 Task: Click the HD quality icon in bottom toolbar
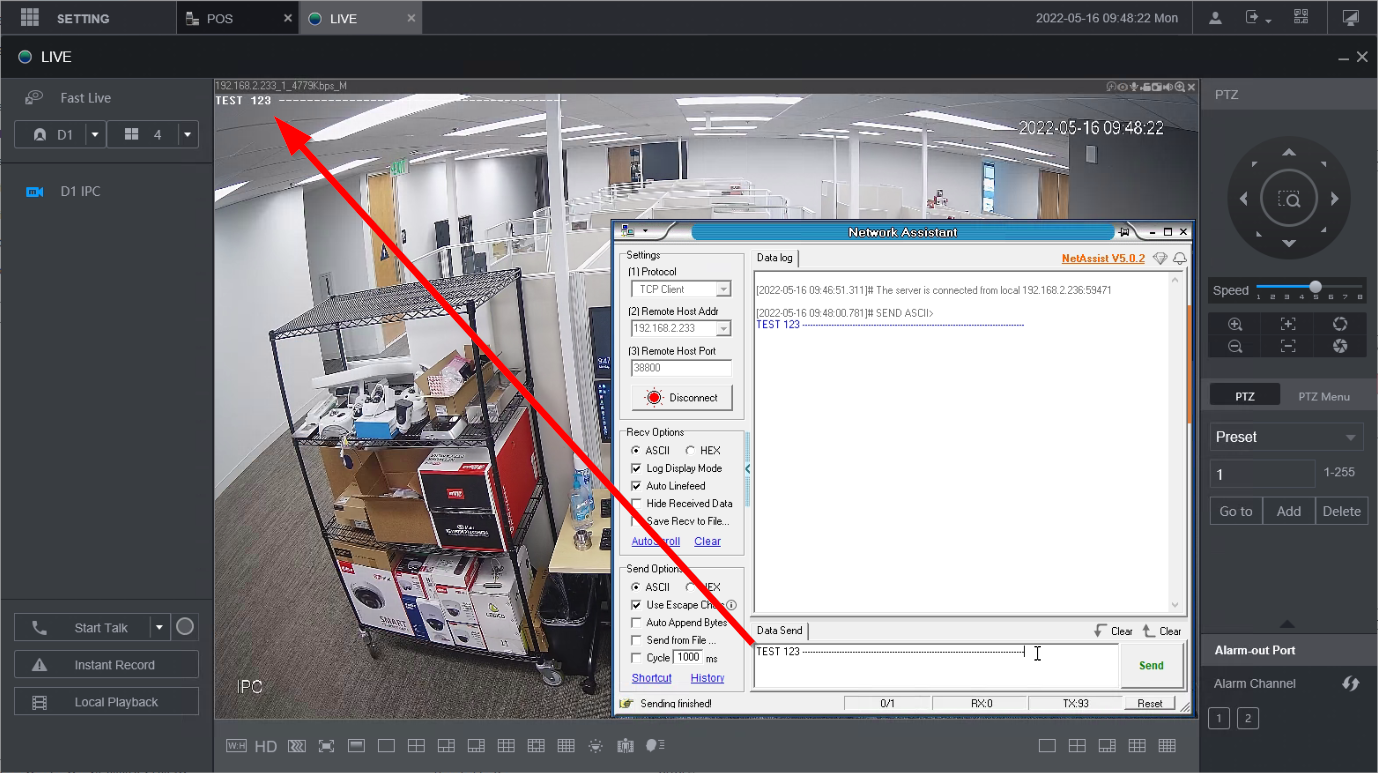(x=265, y=746)
